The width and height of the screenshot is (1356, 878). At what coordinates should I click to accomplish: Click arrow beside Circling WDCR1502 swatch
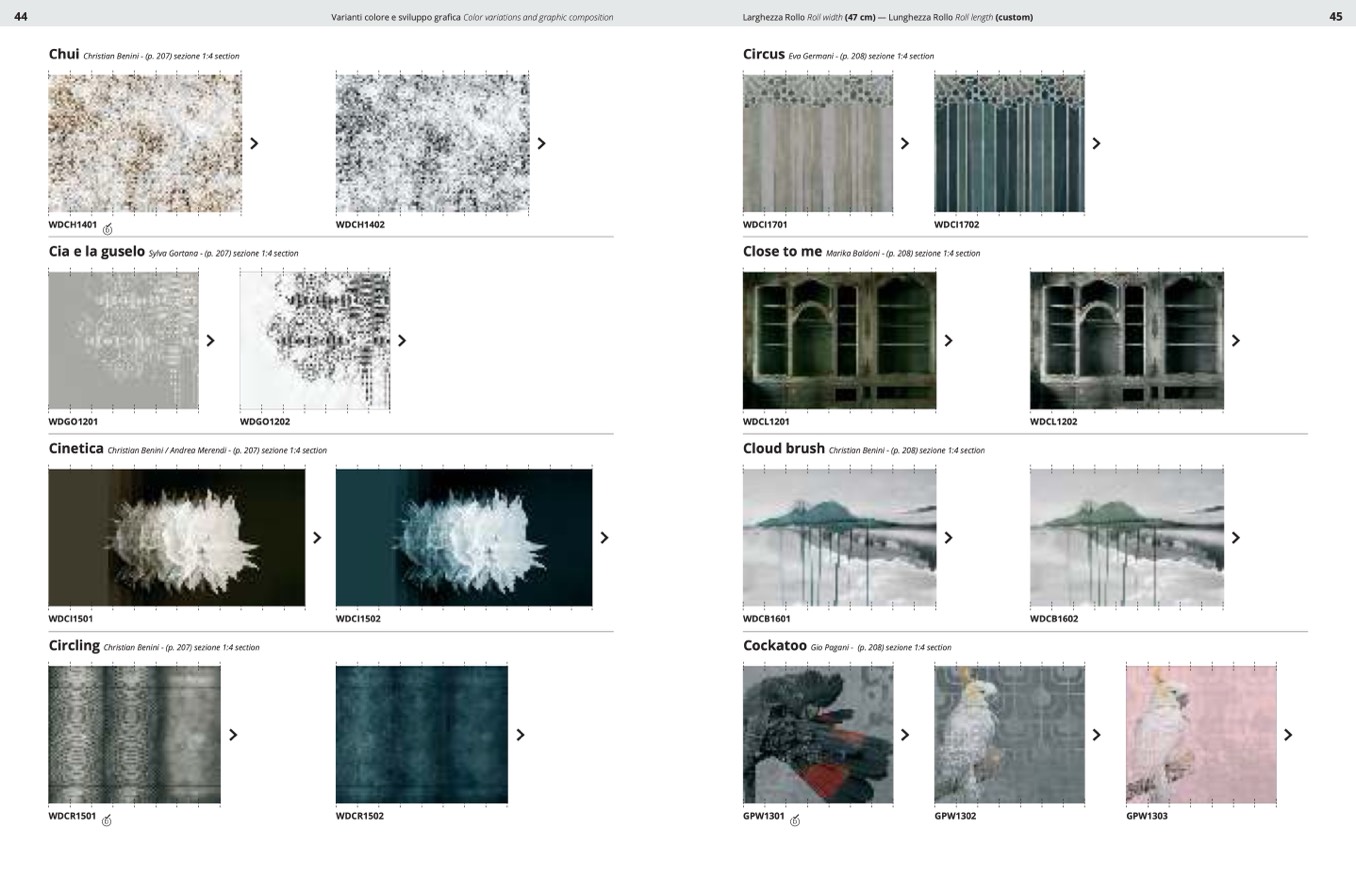pyautogui.click(x=520, y=735)
